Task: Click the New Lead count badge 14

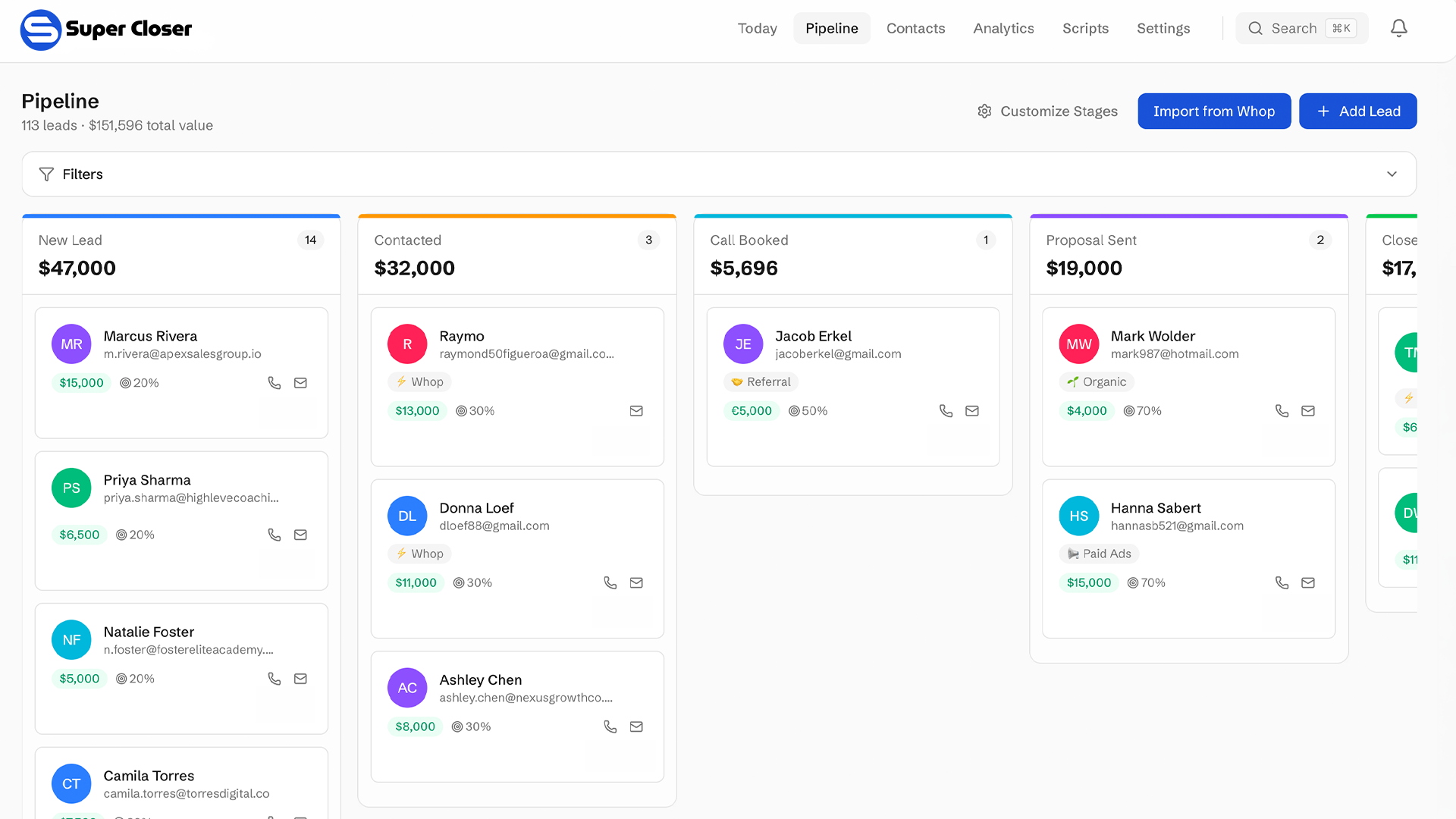Action: click(310, 240)
